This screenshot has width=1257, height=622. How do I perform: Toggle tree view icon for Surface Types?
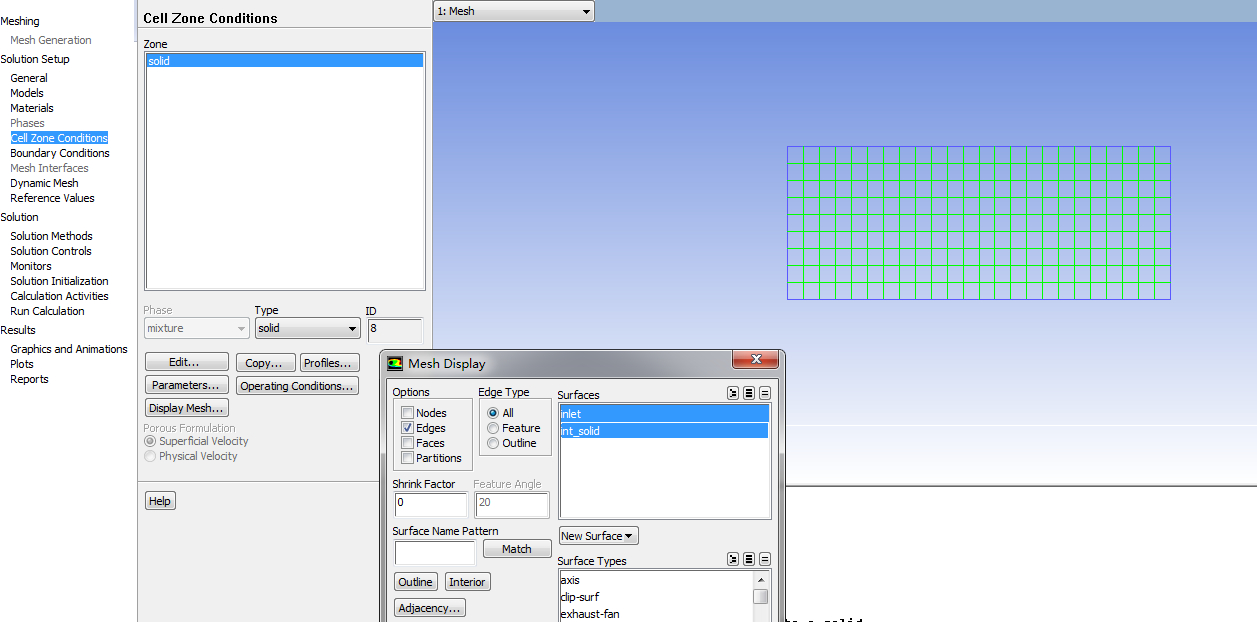pos(733,559)
